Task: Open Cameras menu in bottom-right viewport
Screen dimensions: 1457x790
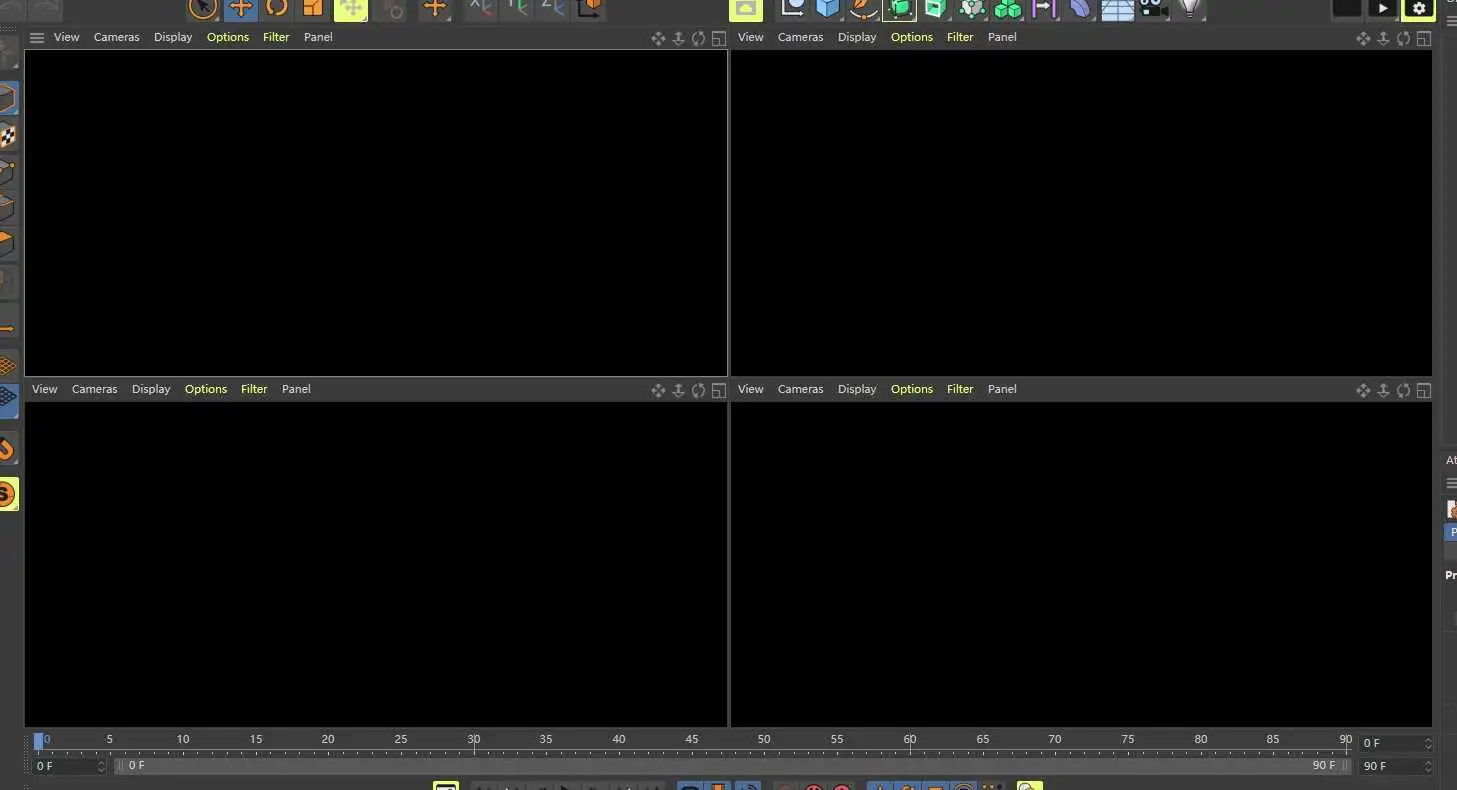Action: 801,389
